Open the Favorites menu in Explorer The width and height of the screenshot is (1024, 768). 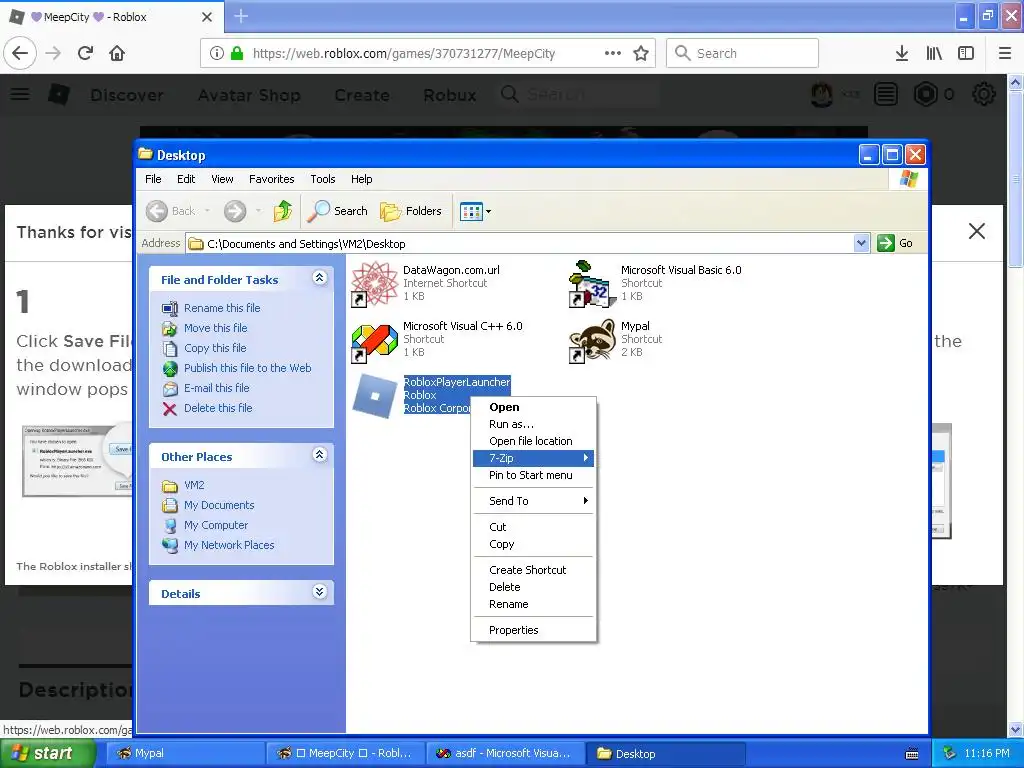tap(272, 179)
